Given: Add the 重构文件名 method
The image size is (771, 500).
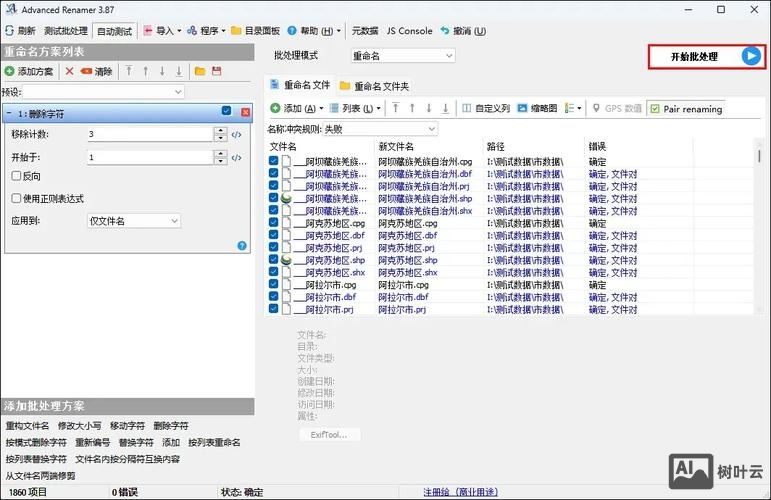Looking at the screenshot, I should tap(28, 426).
